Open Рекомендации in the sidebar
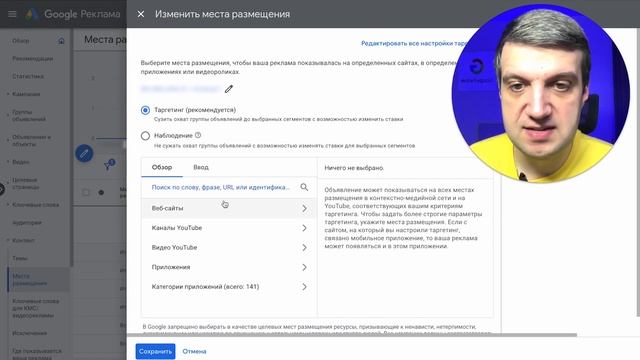 pyautogui.click(x=33, y=58)
